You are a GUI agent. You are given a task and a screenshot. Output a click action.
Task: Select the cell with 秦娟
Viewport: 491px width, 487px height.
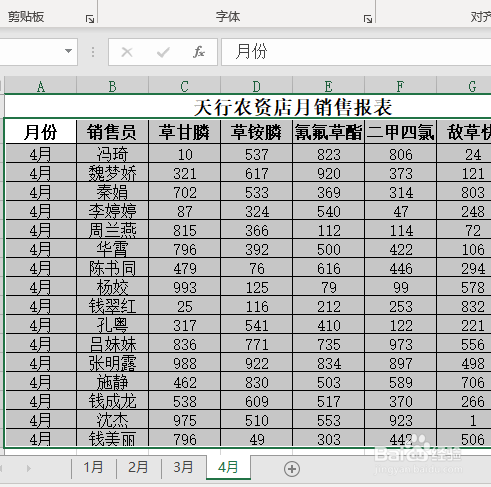[x=113, y=192]
